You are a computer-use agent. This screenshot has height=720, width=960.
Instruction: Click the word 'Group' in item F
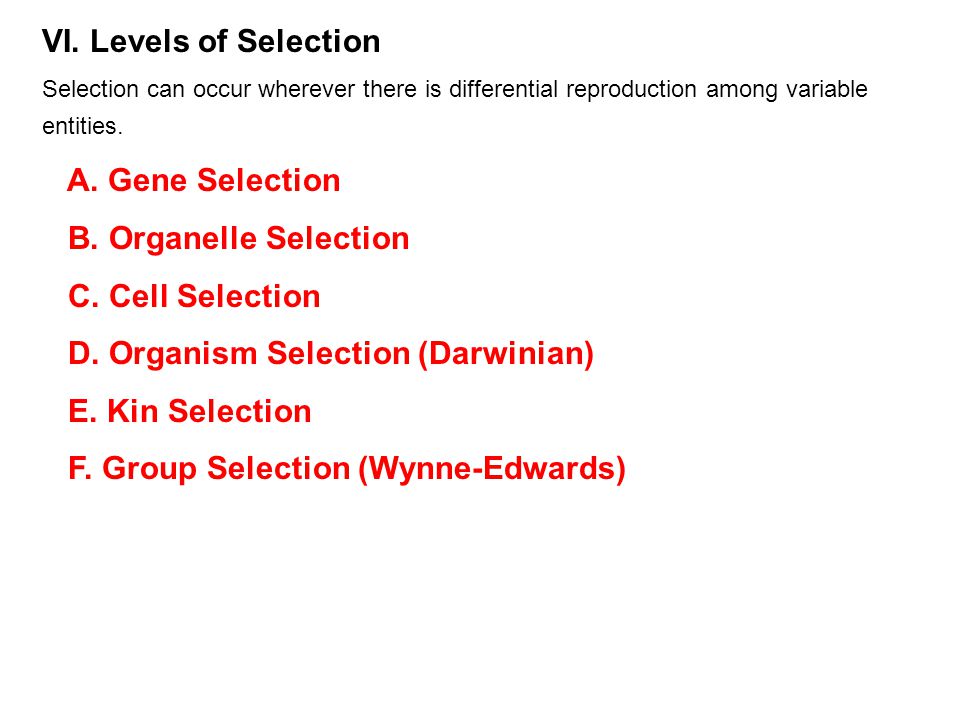[x=149, y=470]
